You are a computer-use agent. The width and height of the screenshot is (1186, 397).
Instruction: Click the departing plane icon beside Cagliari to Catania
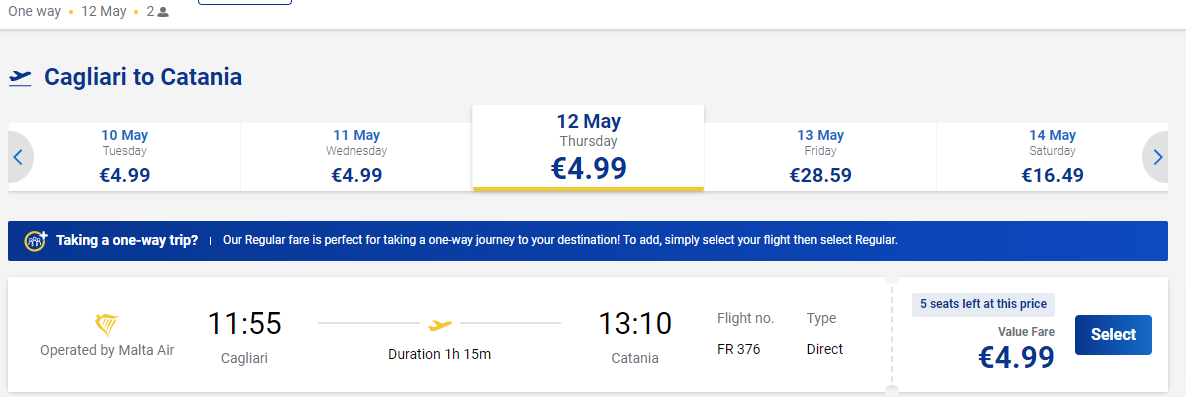[20, 78]
